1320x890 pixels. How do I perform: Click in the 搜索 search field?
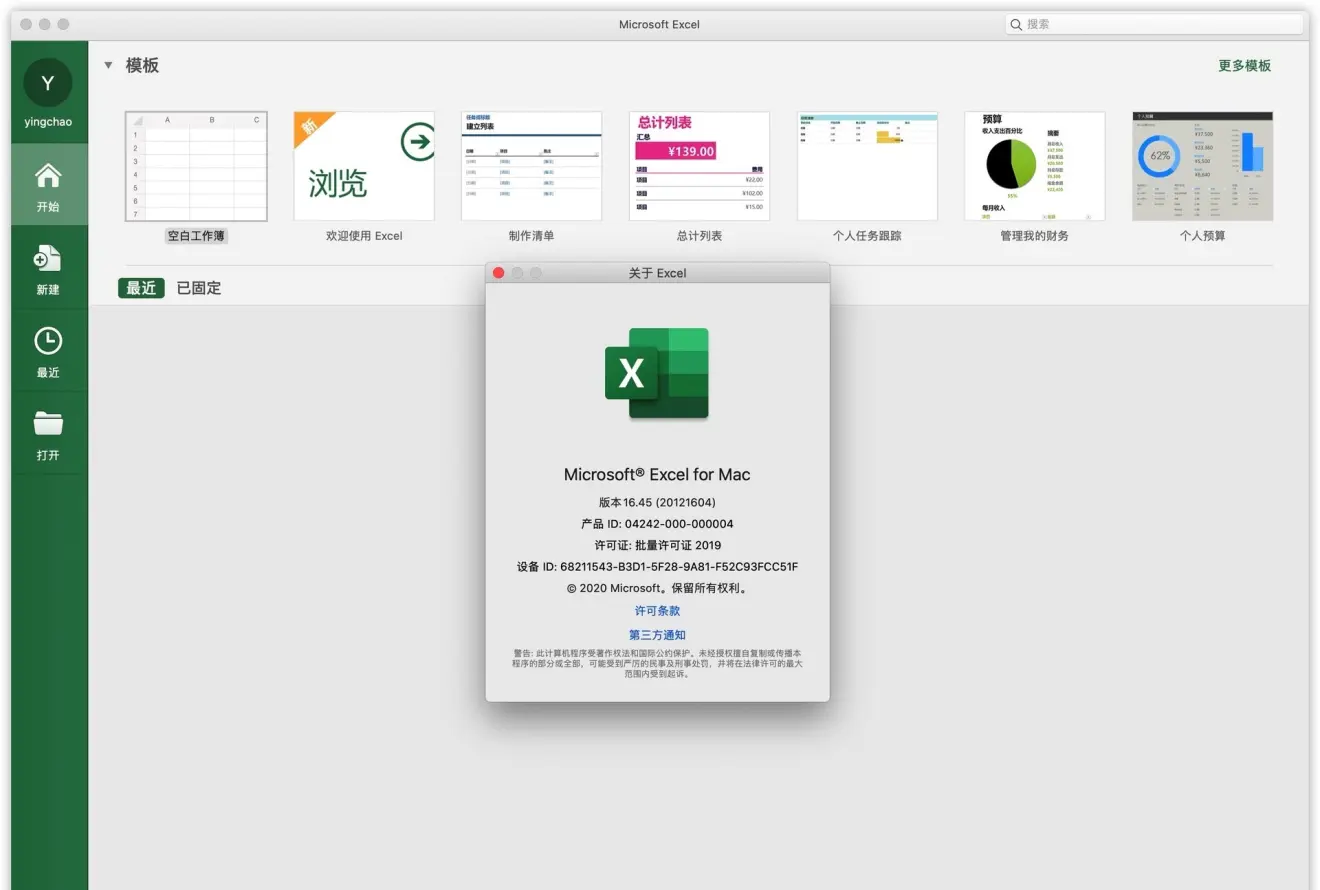pos(1154,24)
